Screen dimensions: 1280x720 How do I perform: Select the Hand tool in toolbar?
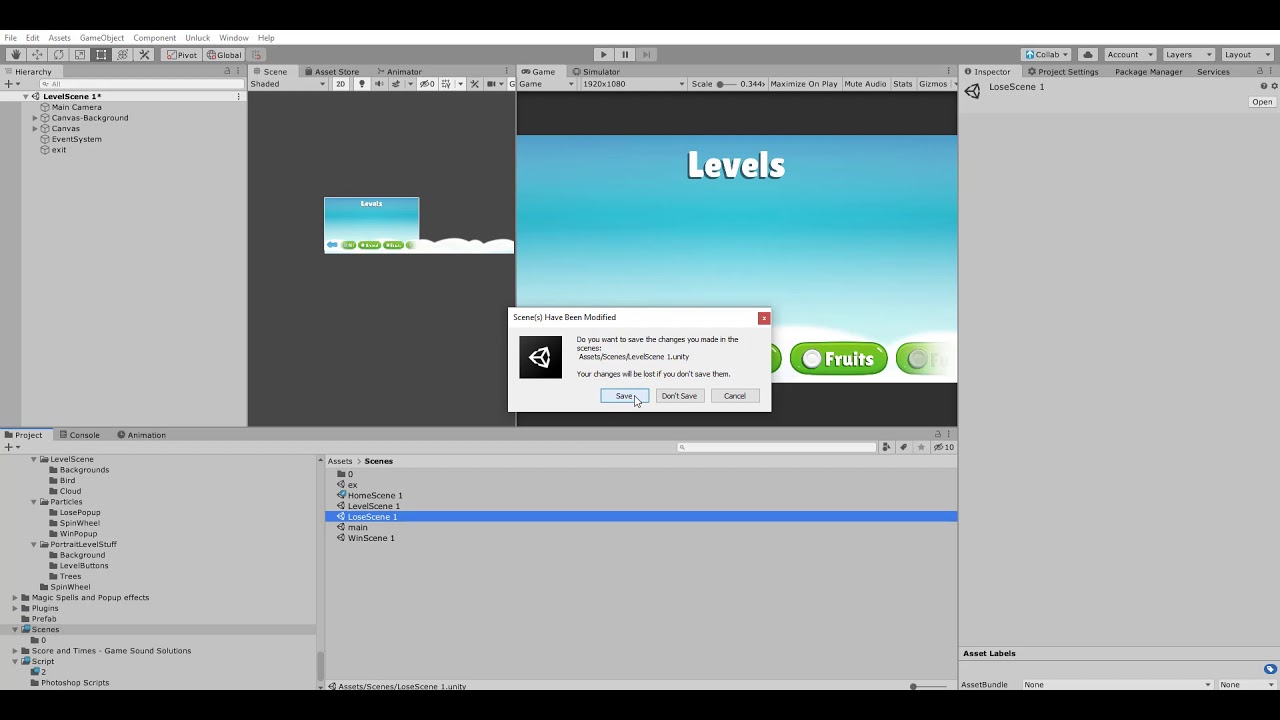(15, 55)
